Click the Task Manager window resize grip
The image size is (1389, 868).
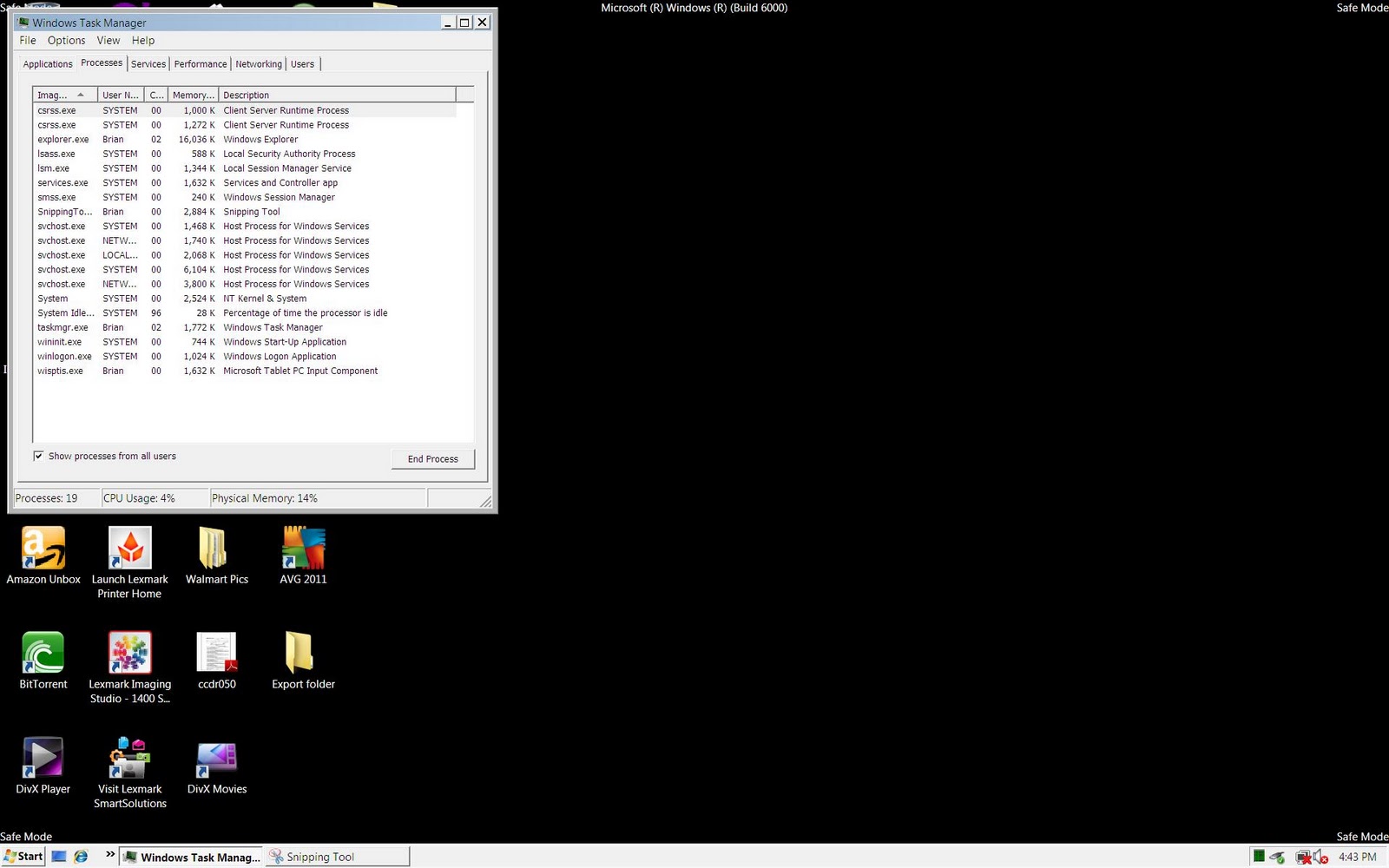[485, 501]
